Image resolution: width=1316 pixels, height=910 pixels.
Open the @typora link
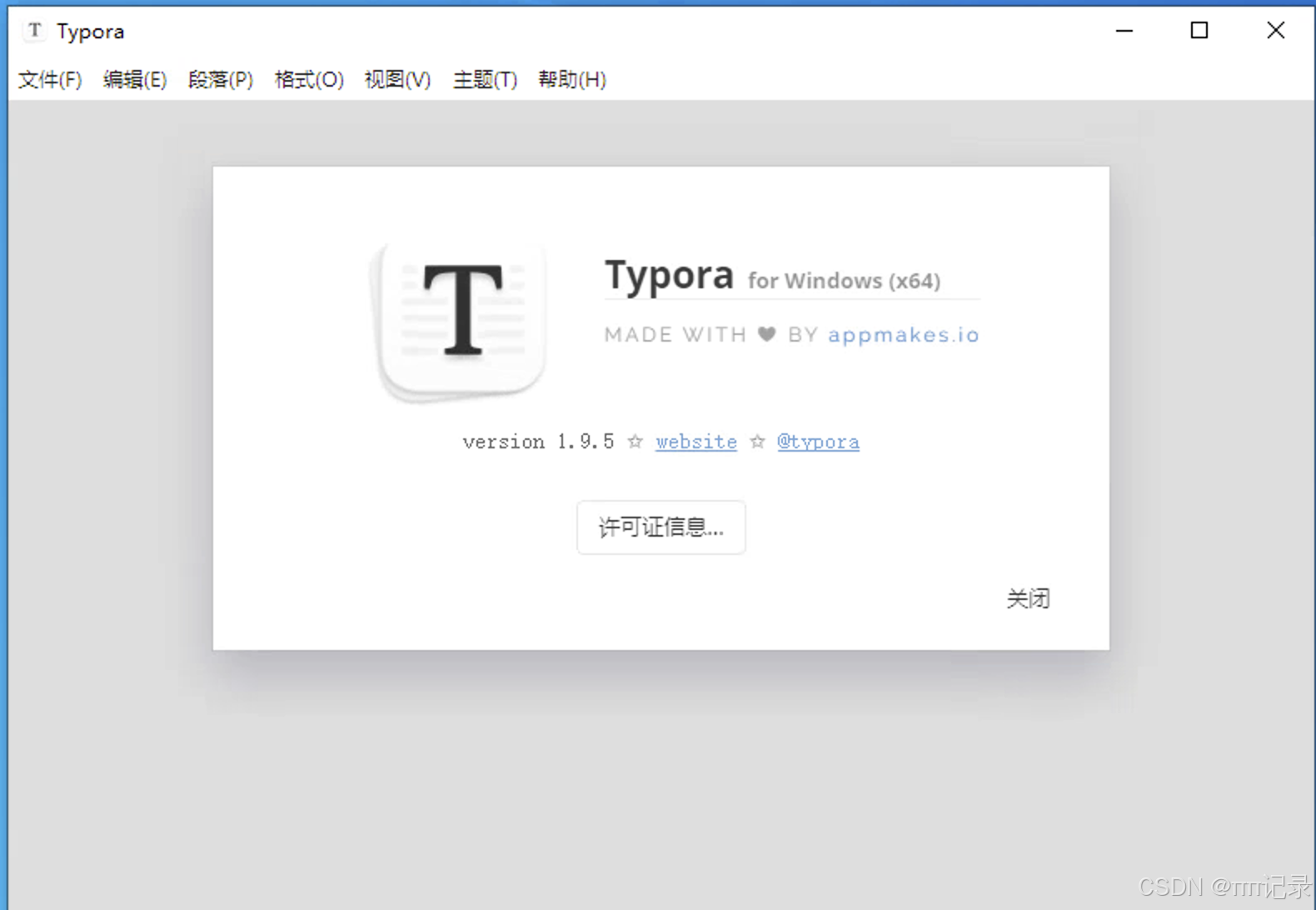[x=818, y=442]
